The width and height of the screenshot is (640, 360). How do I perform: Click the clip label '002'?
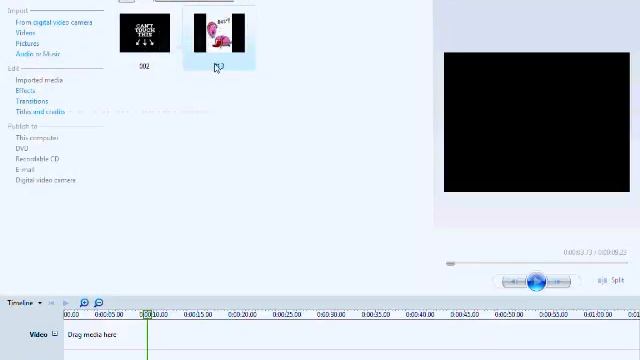pos(144,66)
